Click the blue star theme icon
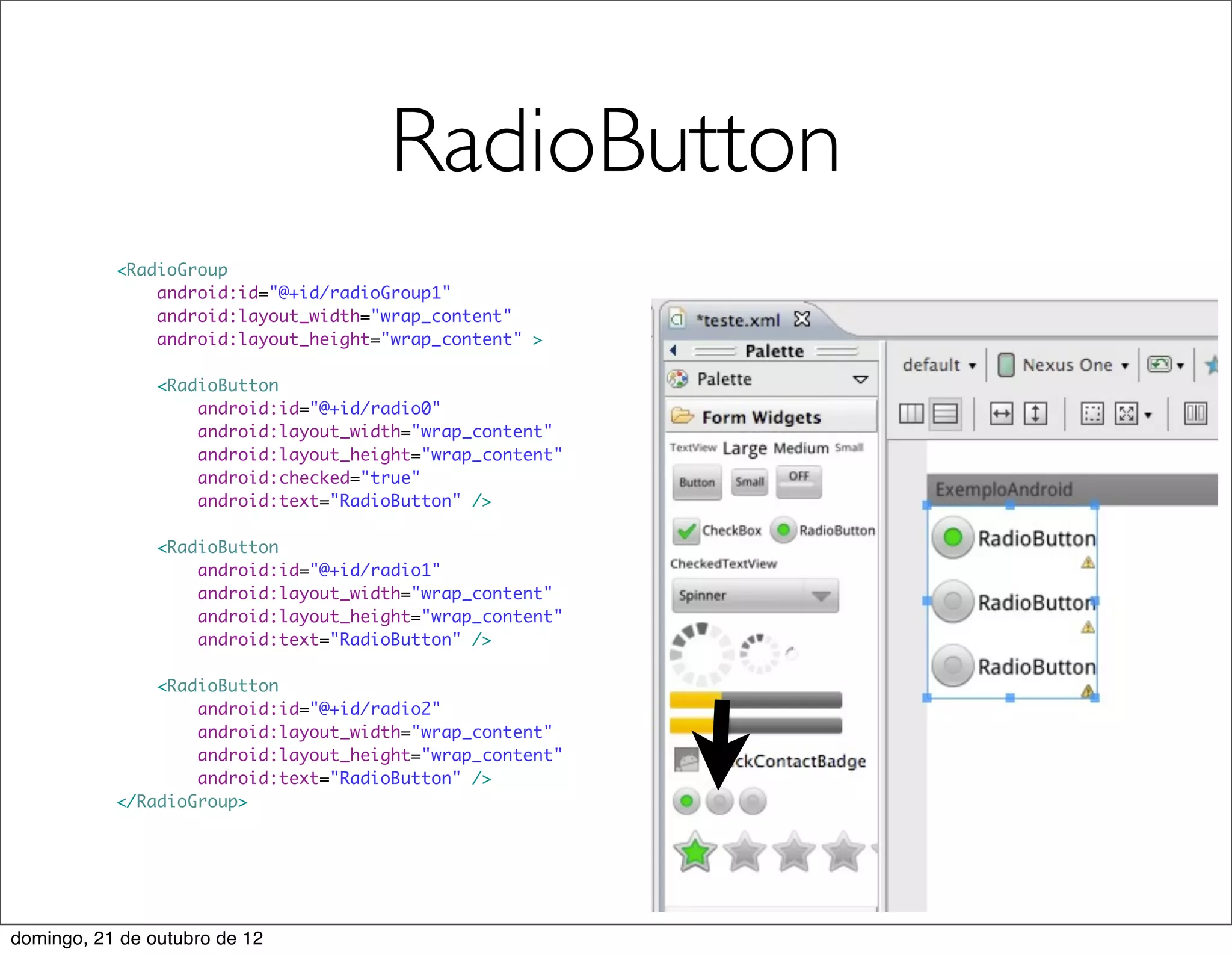 pyautogui.click(x=1211, y=365)
